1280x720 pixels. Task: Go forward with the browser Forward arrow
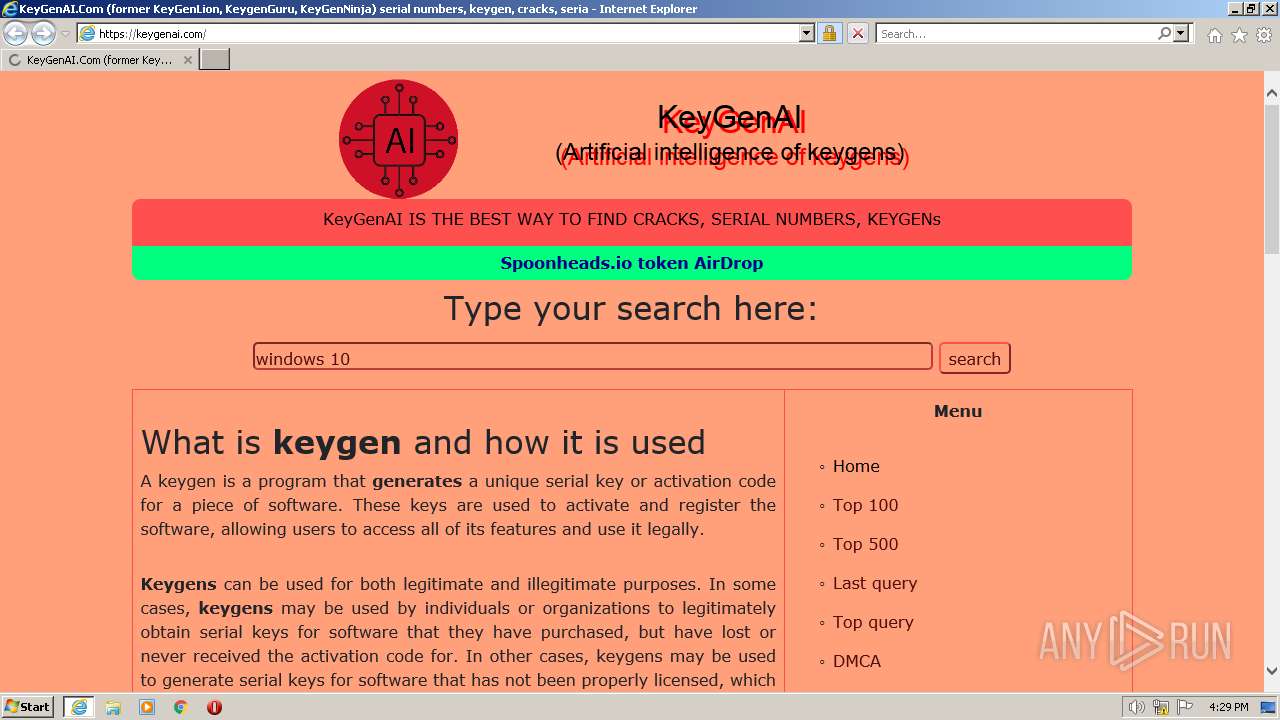pyautogui.click(x=43, y=33)
